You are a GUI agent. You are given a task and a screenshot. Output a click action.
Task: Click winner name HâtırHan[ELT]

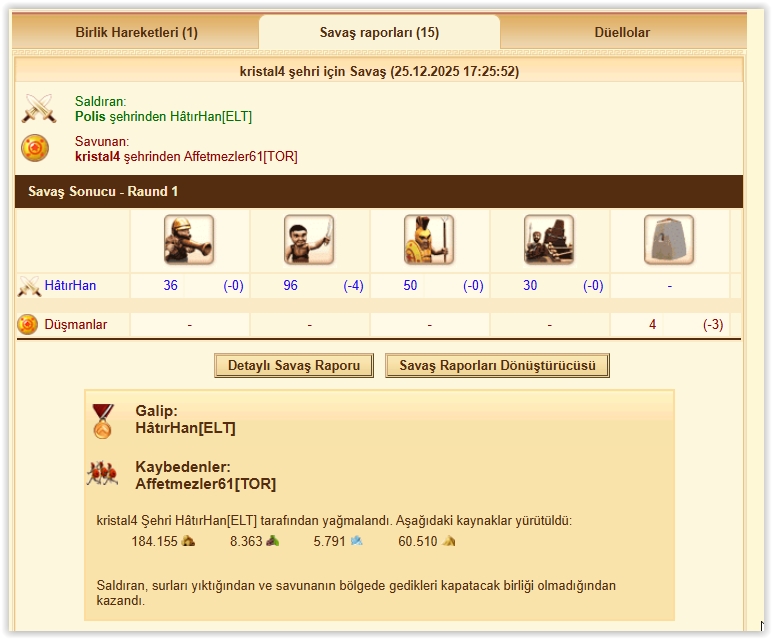[x=186, y=428]
